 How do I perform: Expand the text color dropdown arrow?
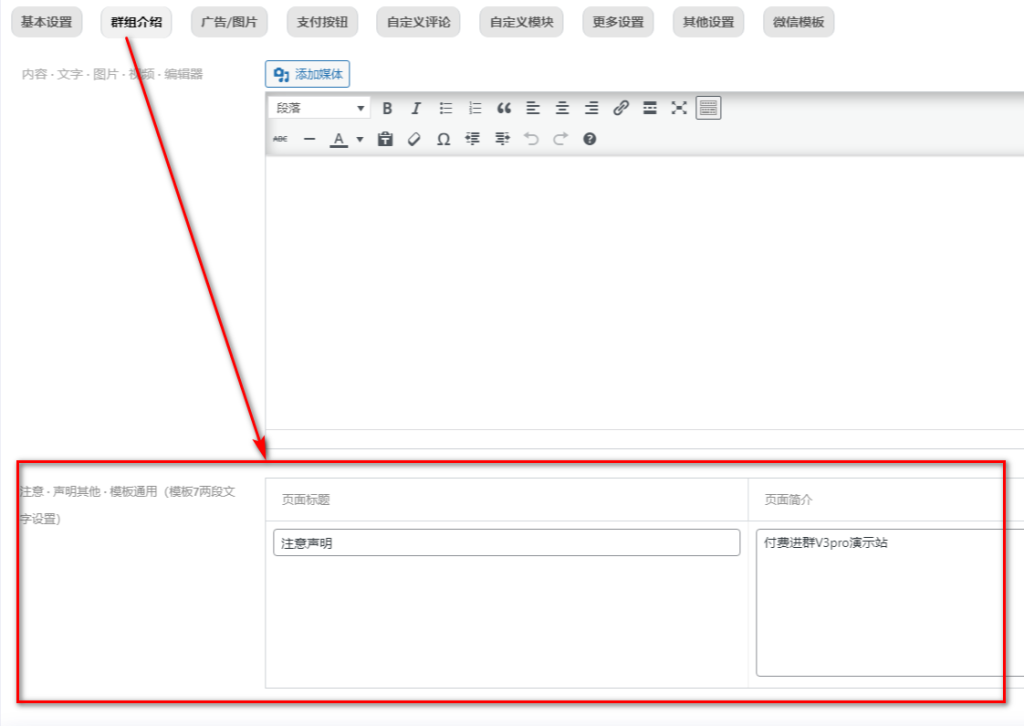click(x=359, y=139)
